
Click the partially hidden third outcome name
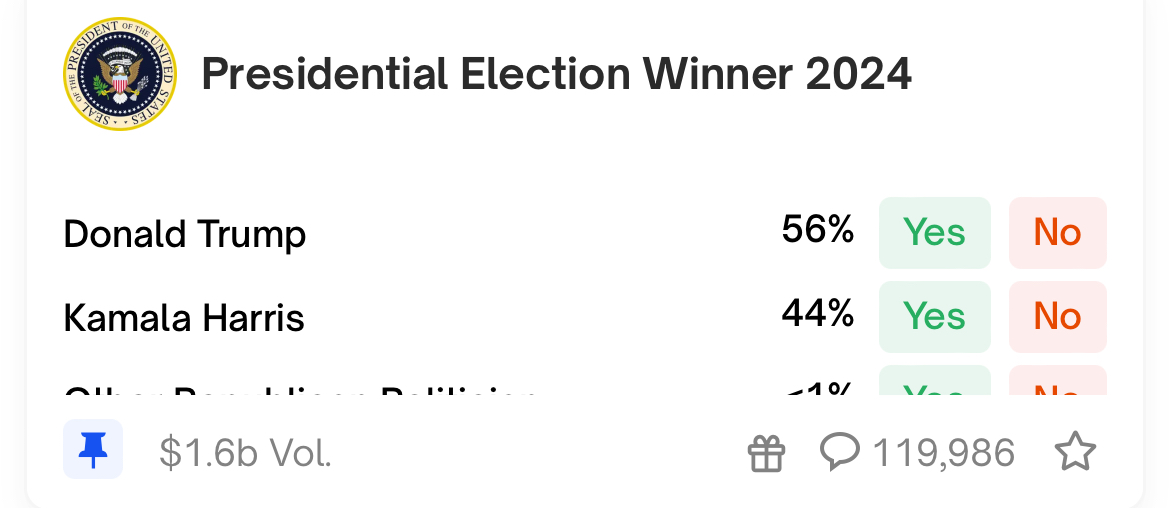300,390
